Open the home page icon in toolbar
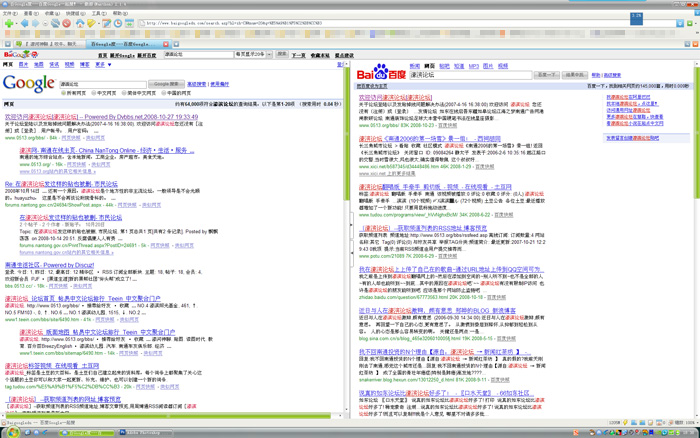Viewport: 700px width, 438px height. [x=79, y=23]
